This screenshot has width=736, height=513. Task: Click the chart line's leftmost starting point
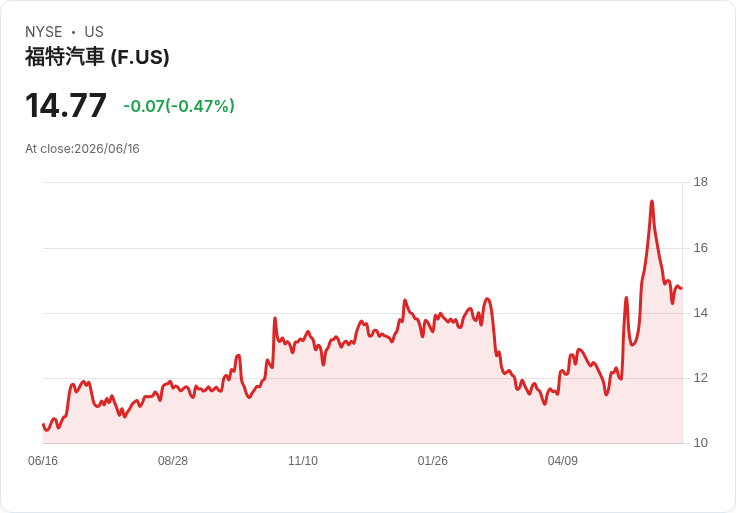pos(43,425)
